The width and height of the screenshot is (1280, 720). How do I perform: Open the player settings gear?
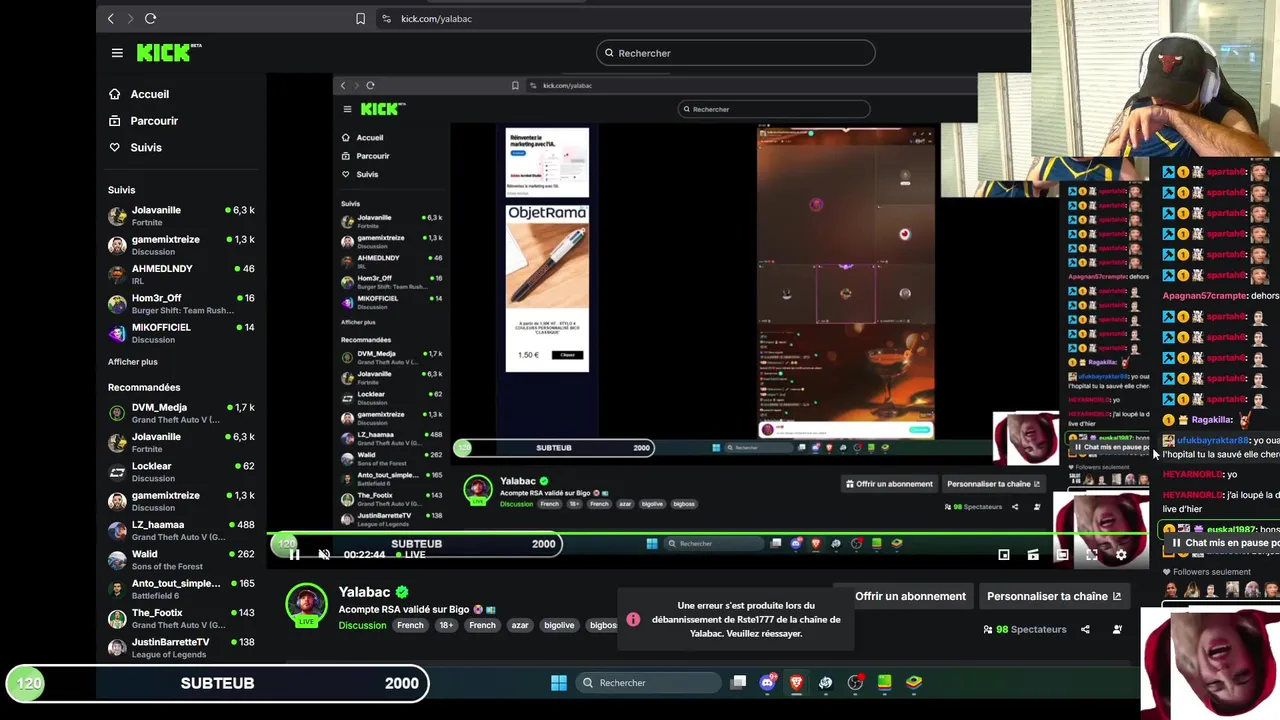[1121, 555]
